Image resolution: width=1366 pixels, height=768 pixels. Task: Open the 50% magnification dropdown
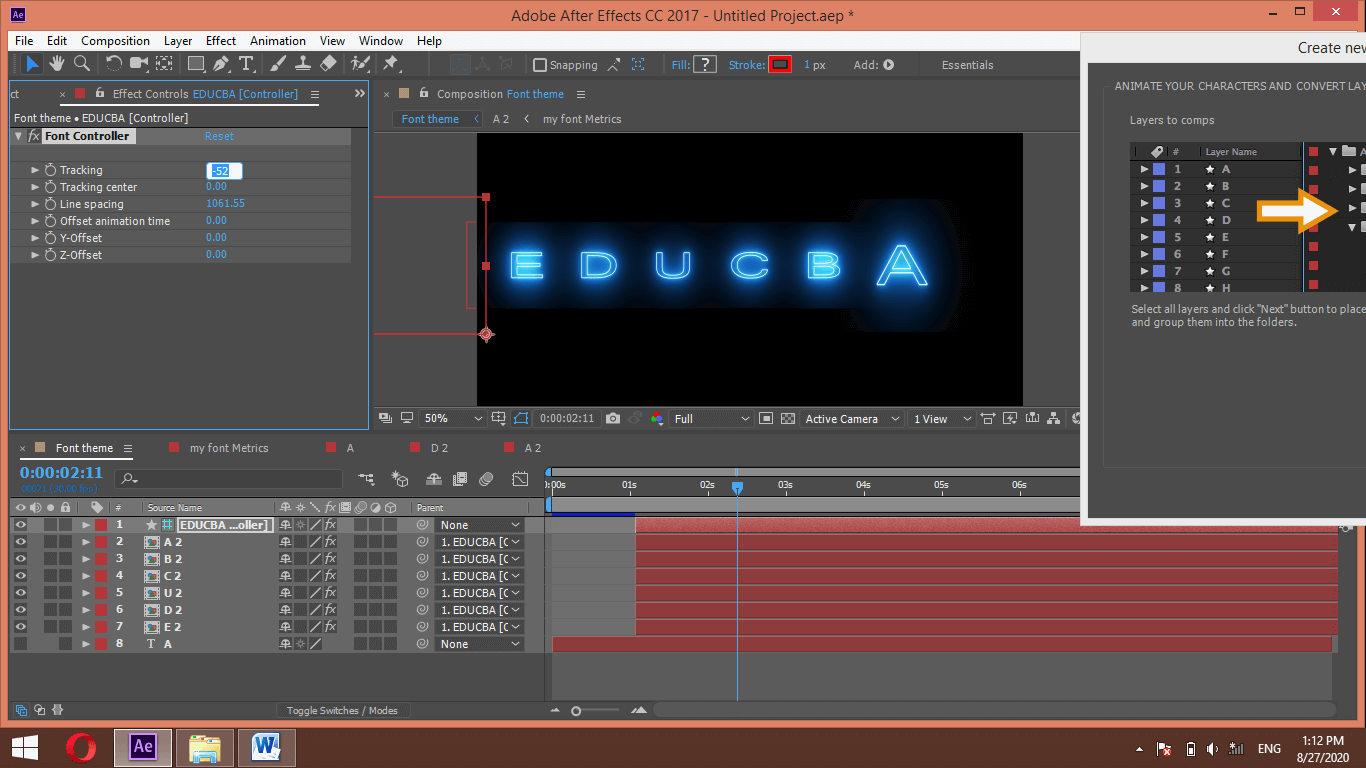[x=452, y=419]
